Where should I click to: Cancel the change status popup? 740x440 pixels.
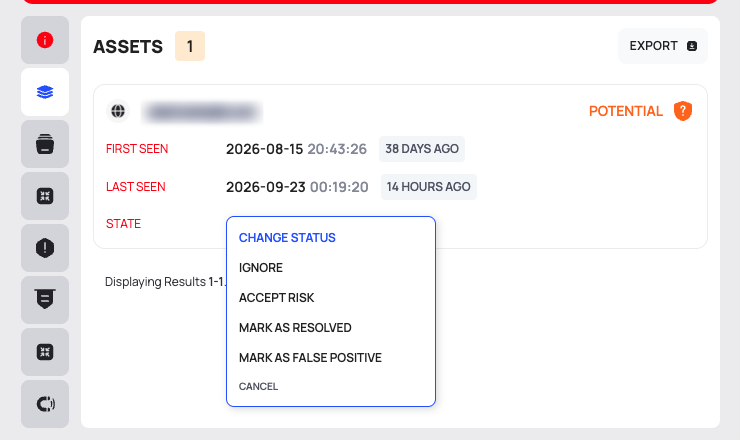click(258, 387)
